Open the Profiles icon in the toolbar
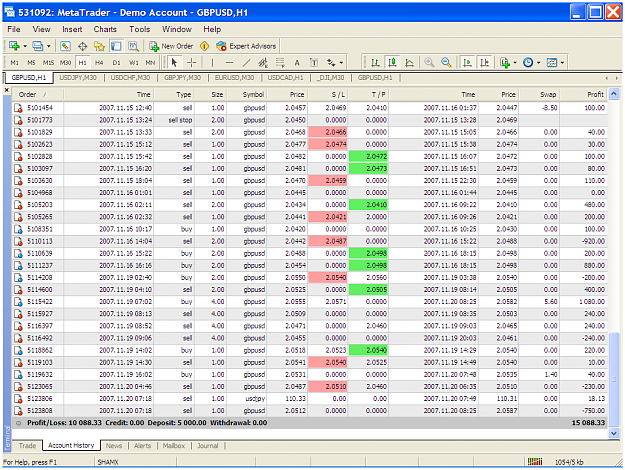The width and height of the screenshot is (625, 470). 37,46
